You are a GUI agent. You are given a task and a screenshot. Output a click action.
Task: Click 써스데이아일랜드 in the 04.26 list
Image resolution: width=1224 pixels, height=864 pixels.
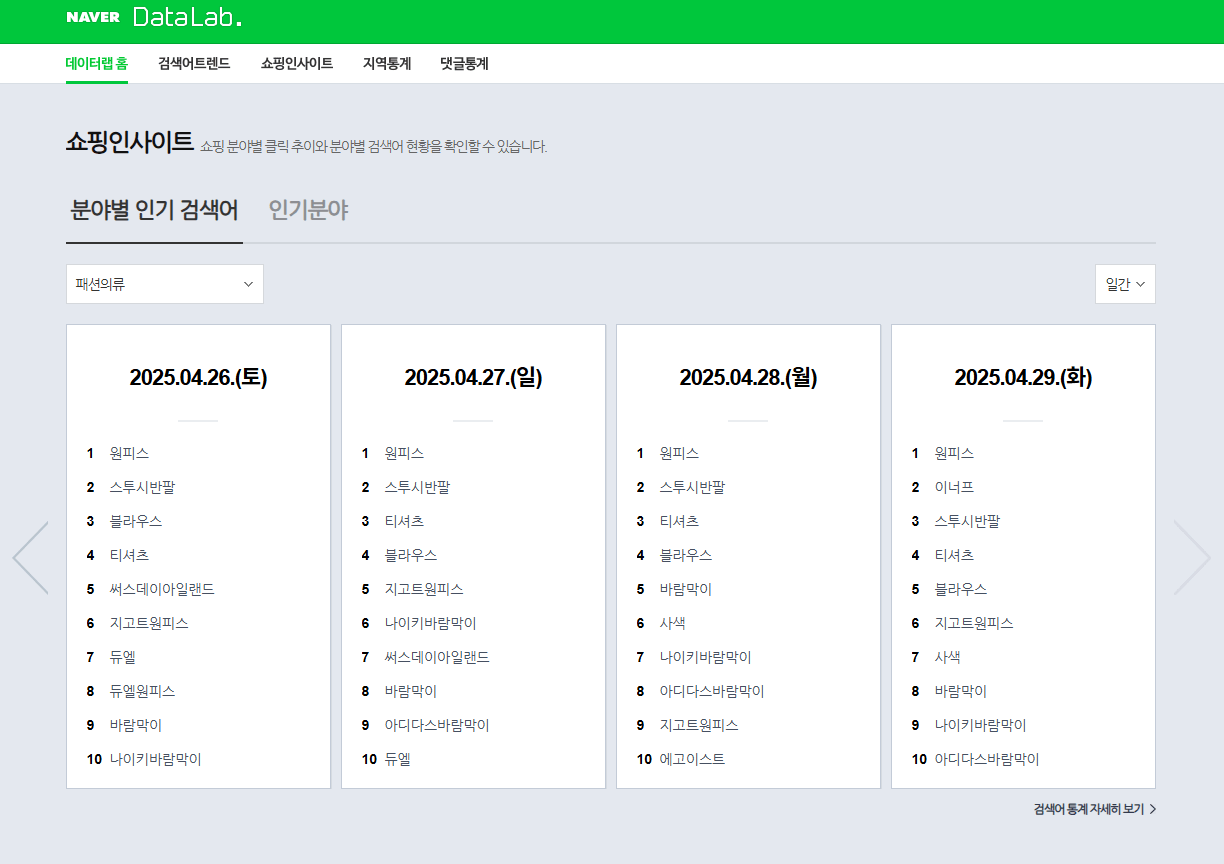coord(162,589)
